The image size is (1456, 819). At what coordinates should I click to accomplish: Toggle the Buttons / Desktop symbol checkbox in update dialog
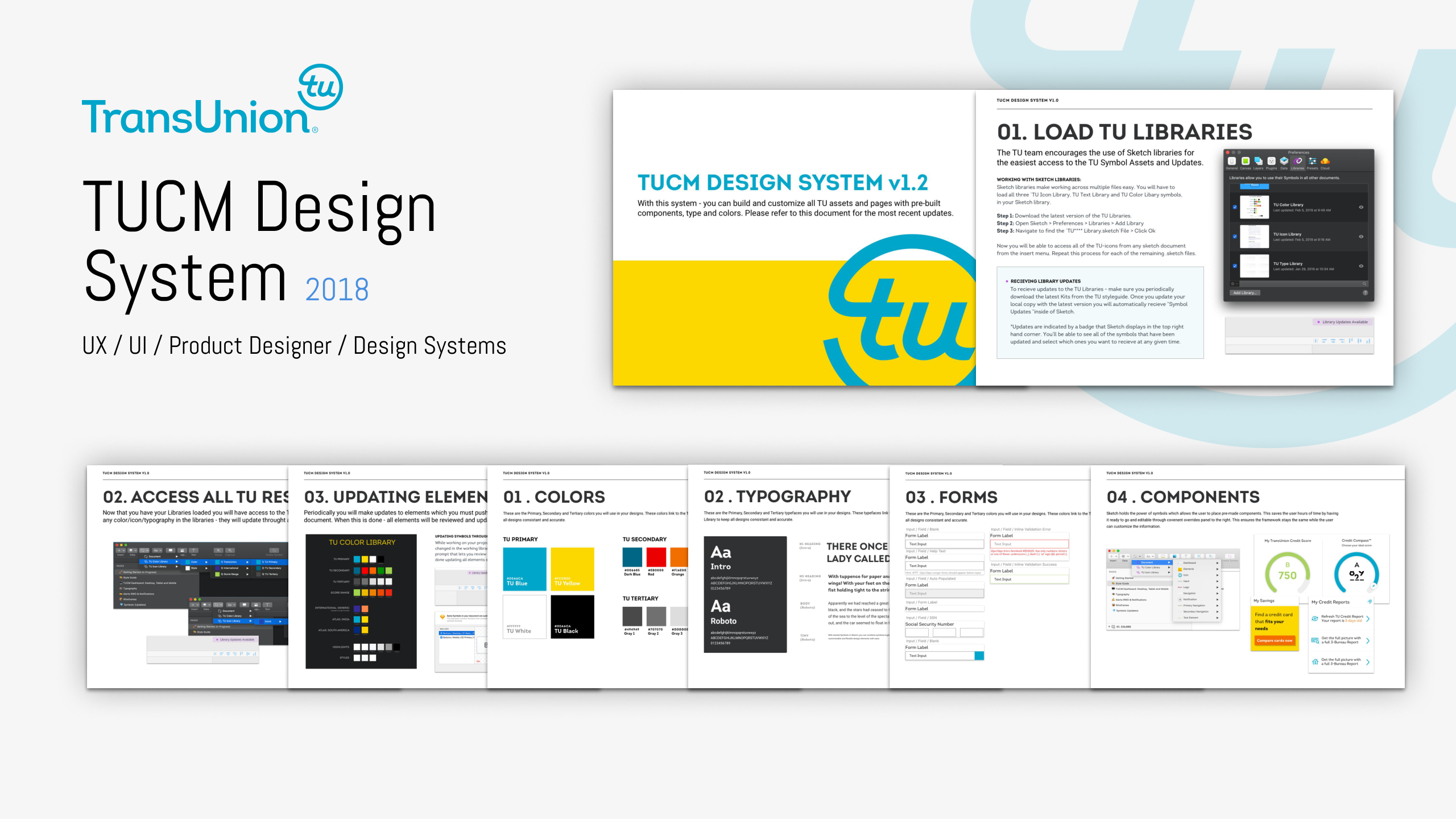click(441, 633)
